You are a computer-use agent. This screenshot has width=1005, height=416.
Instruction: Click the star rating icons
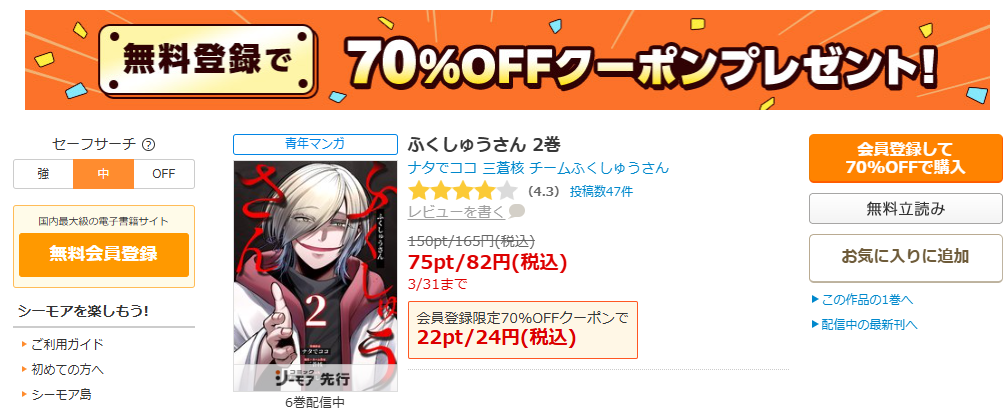(x=462, y=191)
